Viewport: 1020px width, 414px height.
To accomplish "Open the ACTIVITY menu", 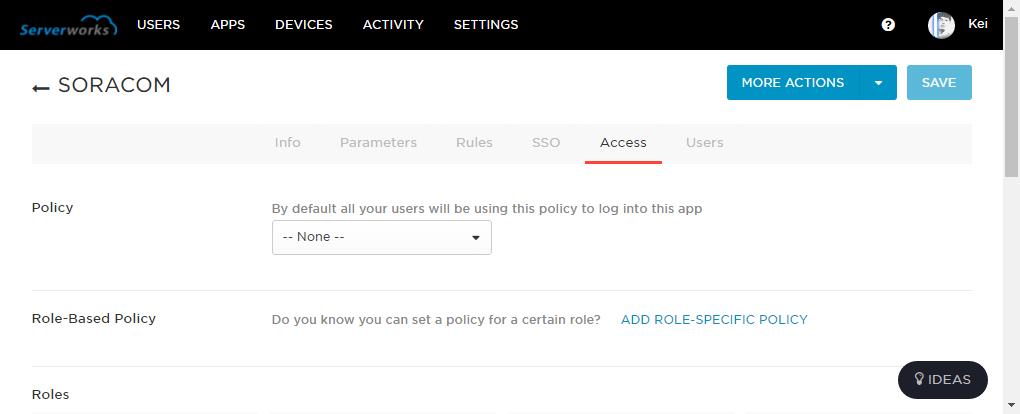I will [x=393, y=25].
